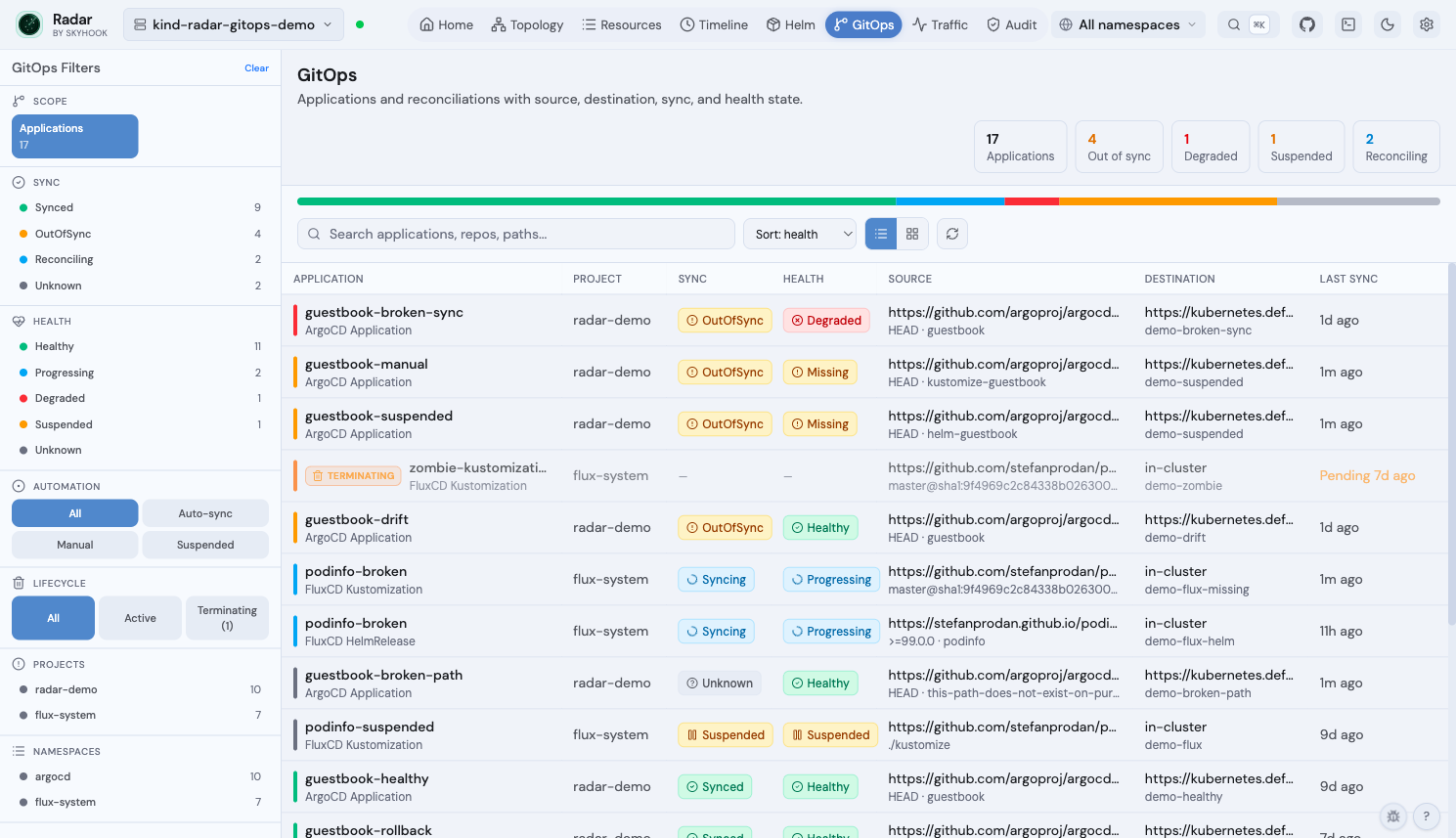Open the Resources tab
This screenshot has height=838, width=1456.
[x=621, y=24]
